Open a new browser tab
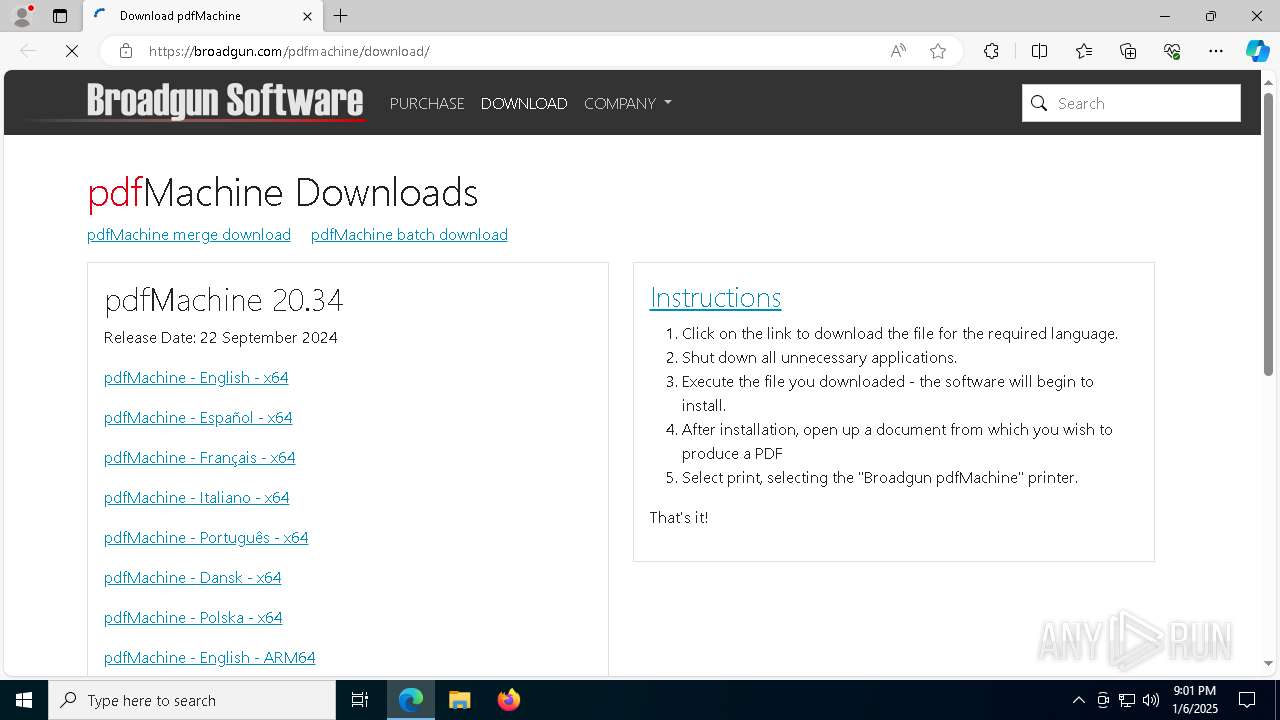The image size is (1280, 720). pos(341,16)
